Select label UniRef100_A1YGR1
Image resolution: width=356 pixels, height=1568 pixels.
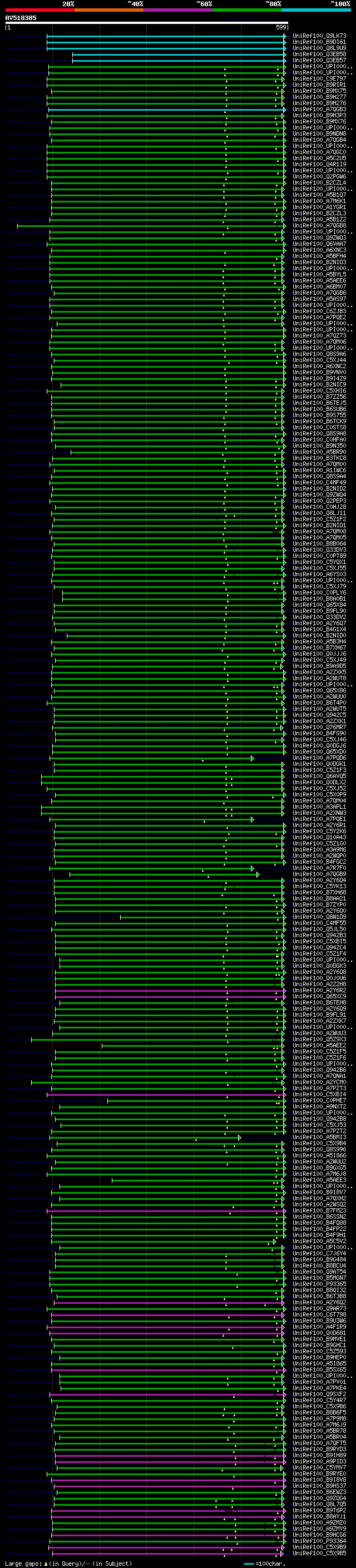[319, 207]
